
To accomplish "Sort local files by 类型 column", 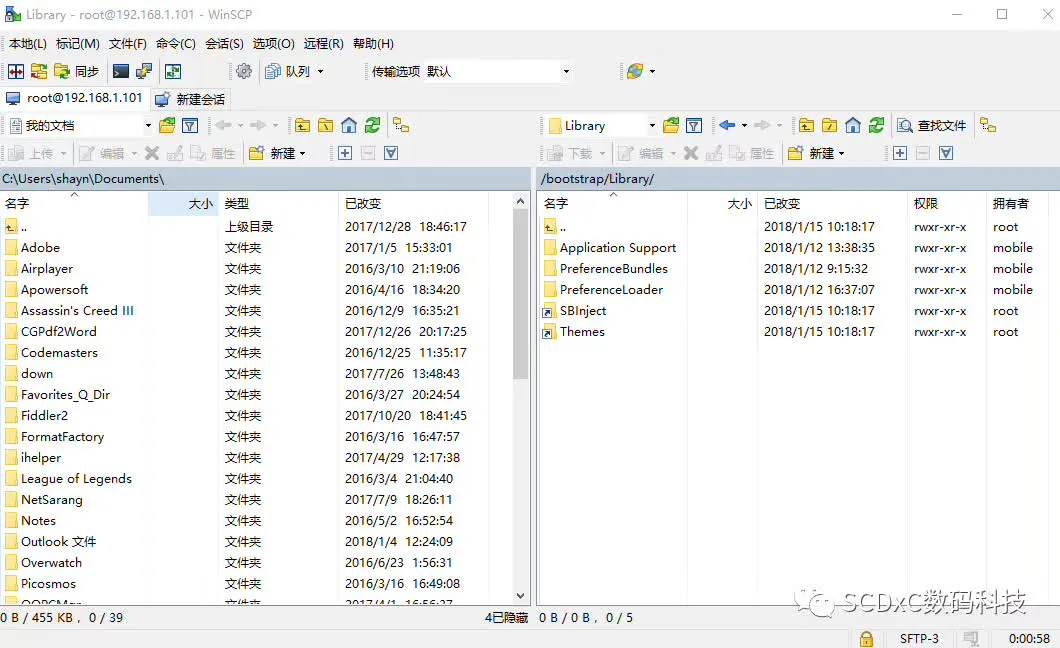I will 279,203.
